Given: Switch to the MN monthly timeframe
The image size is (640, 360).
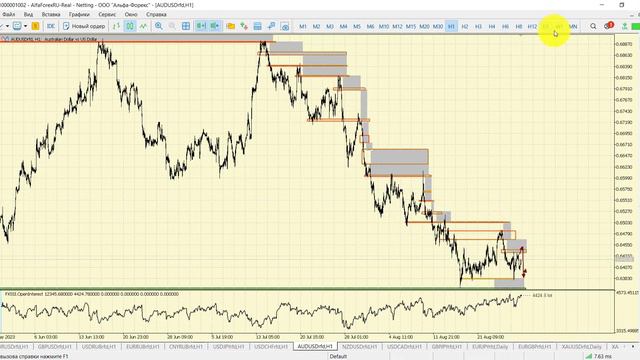Looking at the screenshot, I should (573, 27).
